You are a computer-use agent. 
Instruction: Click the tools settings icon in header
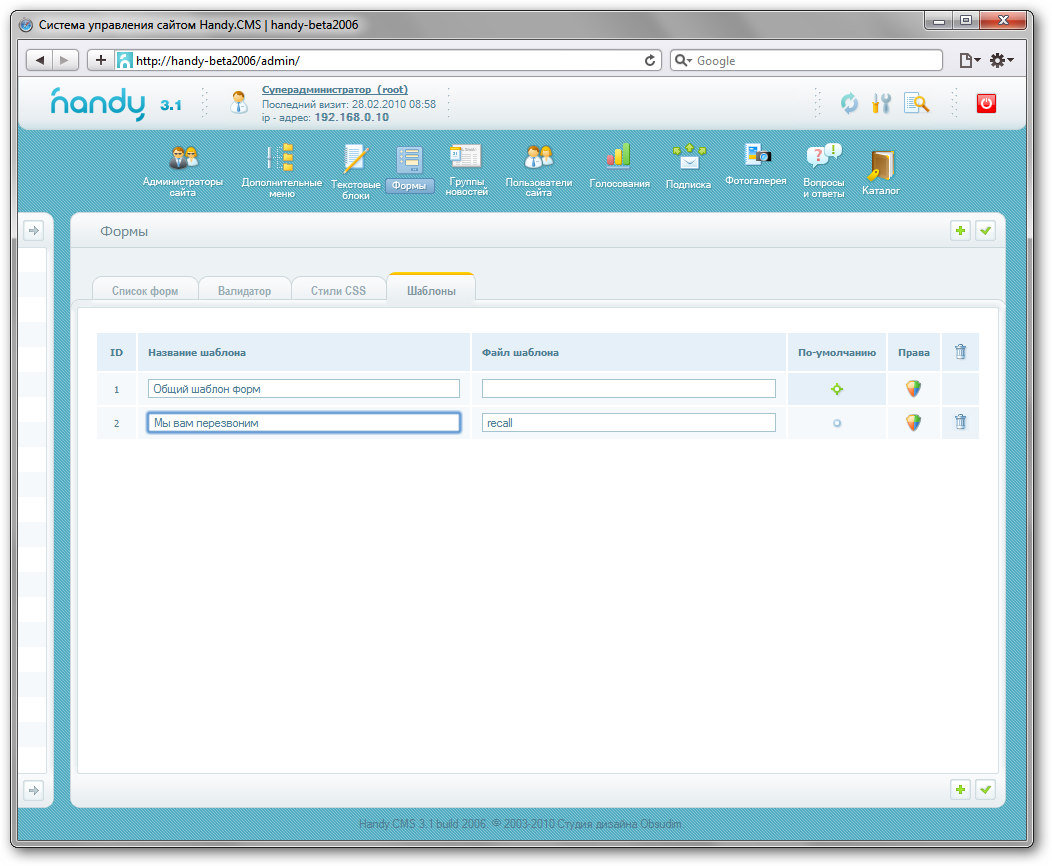pyautogui.click(x=881, y=103)
